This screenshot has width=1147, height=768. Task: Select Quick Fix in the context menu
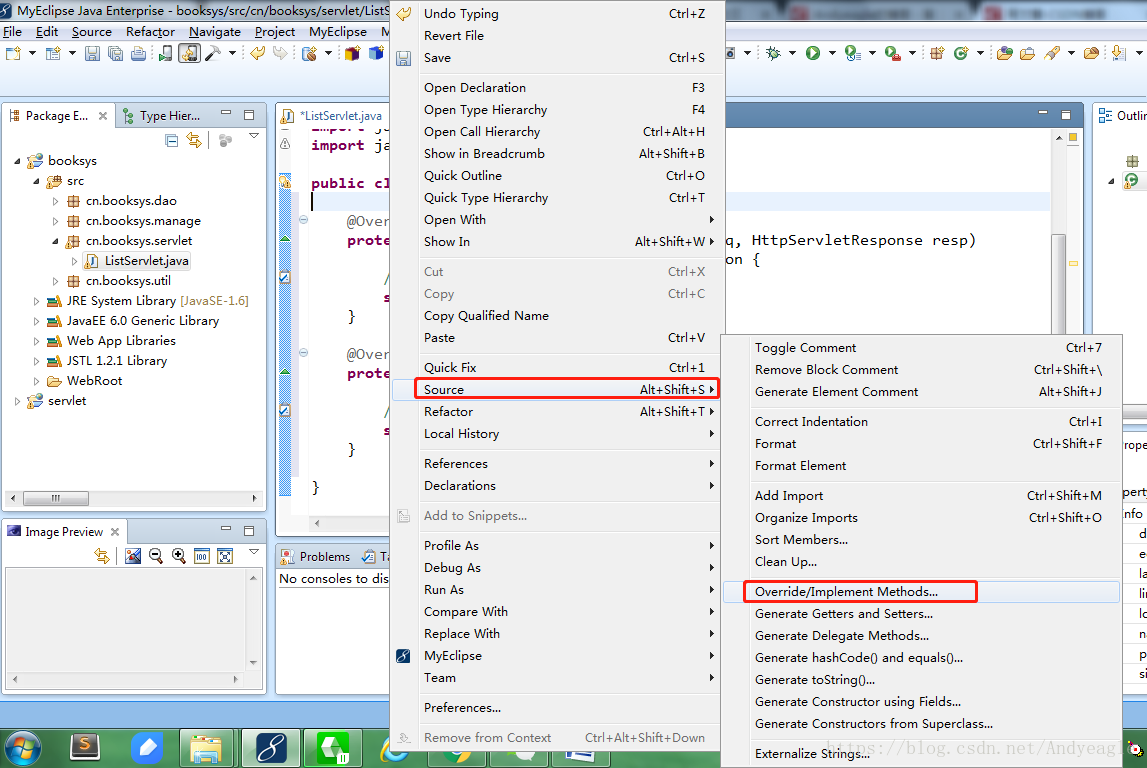click(x=557, y=368)
